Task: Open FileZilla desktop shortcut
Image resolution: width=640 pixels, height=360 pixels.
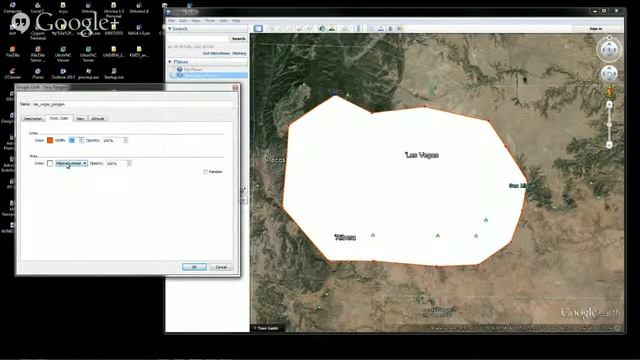Action: [x=13, y=52]
